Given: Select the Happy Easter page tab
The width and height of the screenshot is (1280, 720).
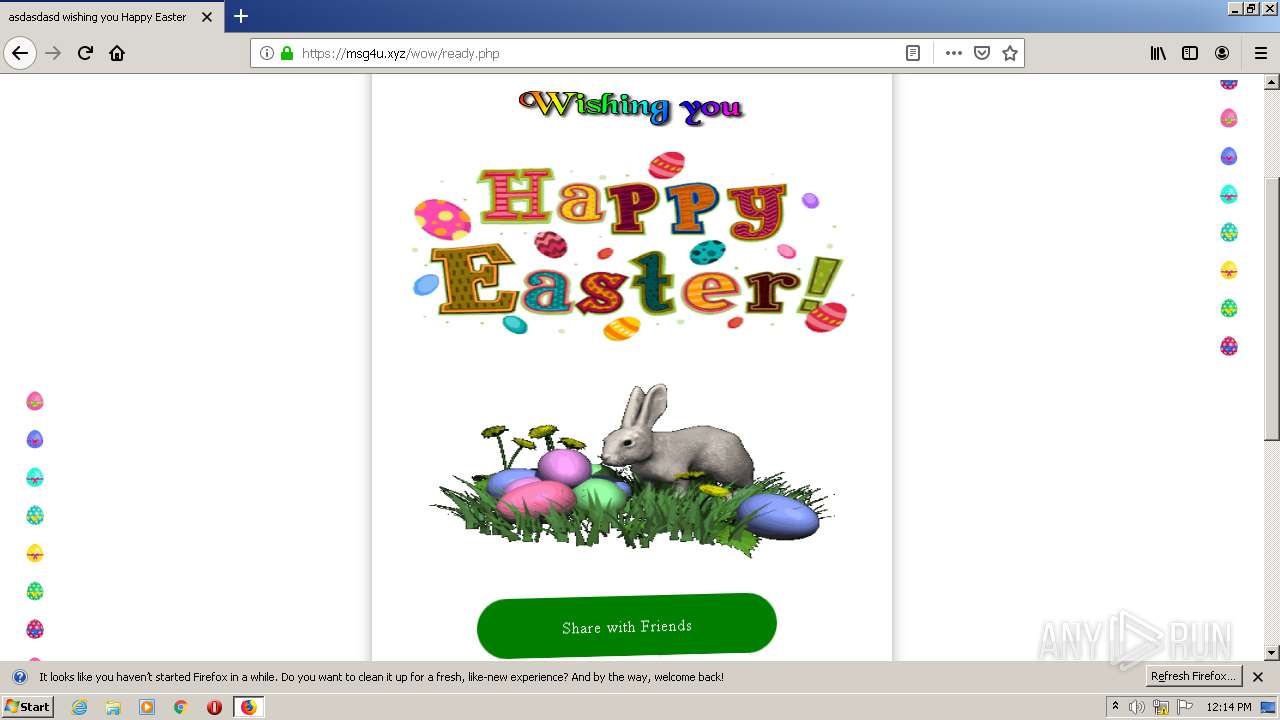Looking at the screenshot, I should (x=110, y=16).
